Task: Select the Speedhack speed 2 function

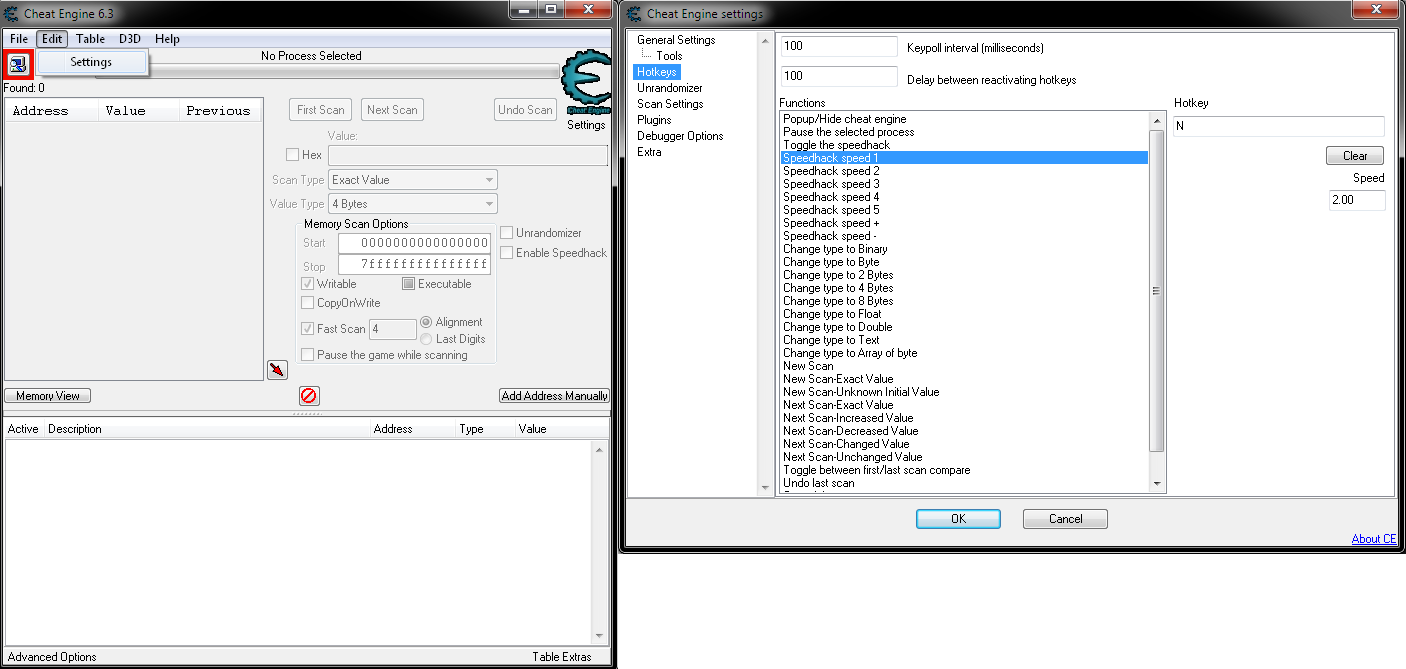Action: click(x=831, y=170)
